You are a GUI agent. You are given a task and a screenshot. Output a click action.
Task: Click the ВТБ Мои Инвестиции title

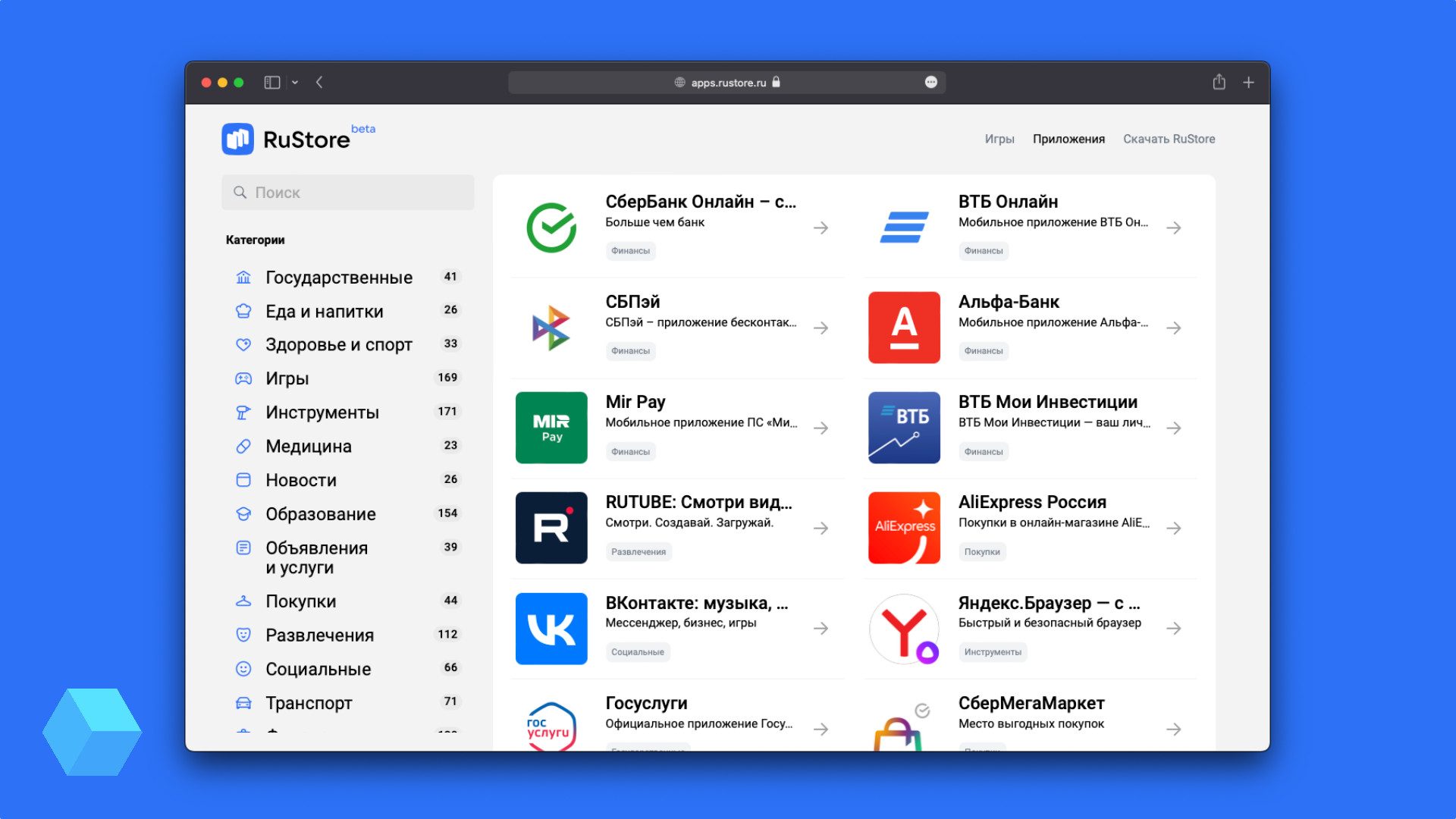coord(1048,402)
